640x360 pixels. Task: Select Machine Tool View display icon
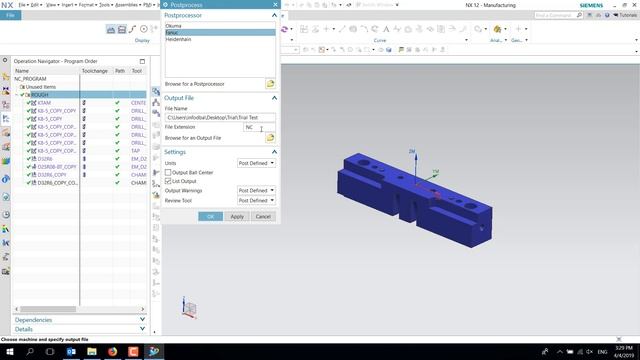(x=122, y=29)
